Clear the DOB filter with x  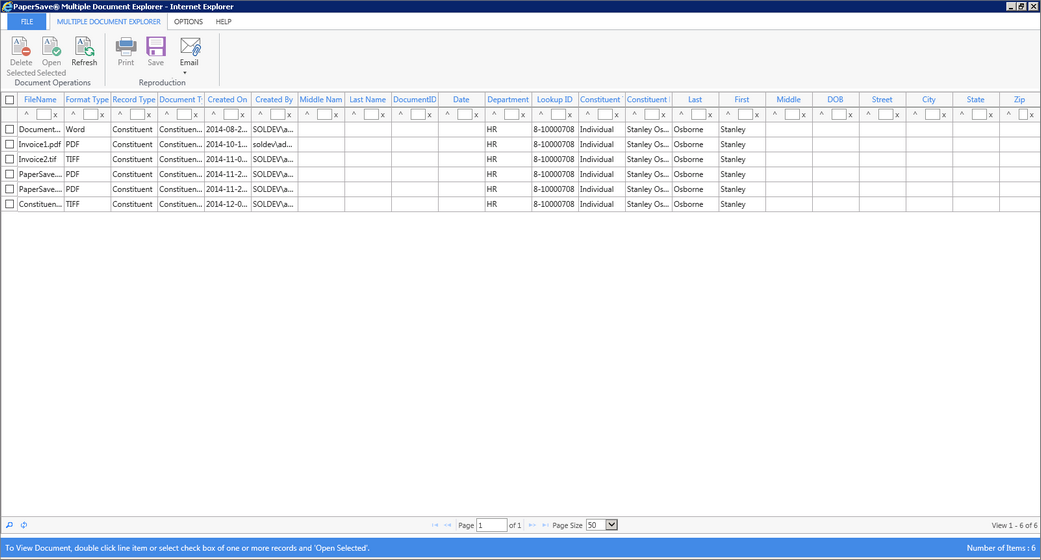click(x=850, y=115)
